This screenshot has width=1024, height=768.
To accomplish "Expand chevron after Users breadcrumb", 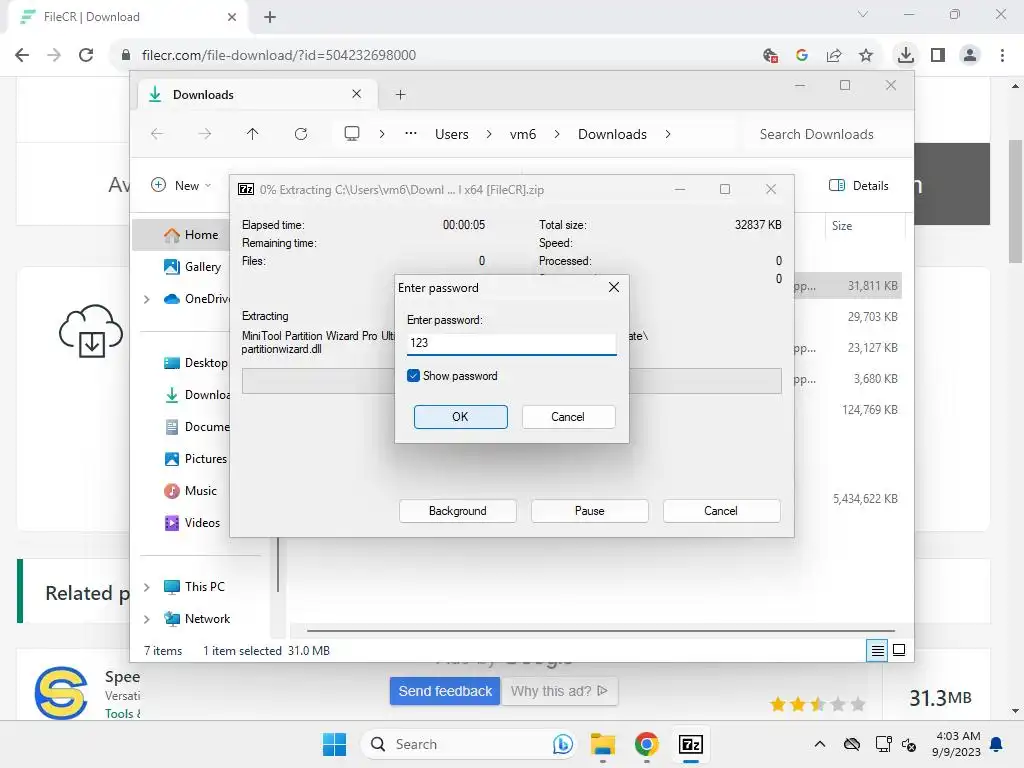I will tap(488, 134).
